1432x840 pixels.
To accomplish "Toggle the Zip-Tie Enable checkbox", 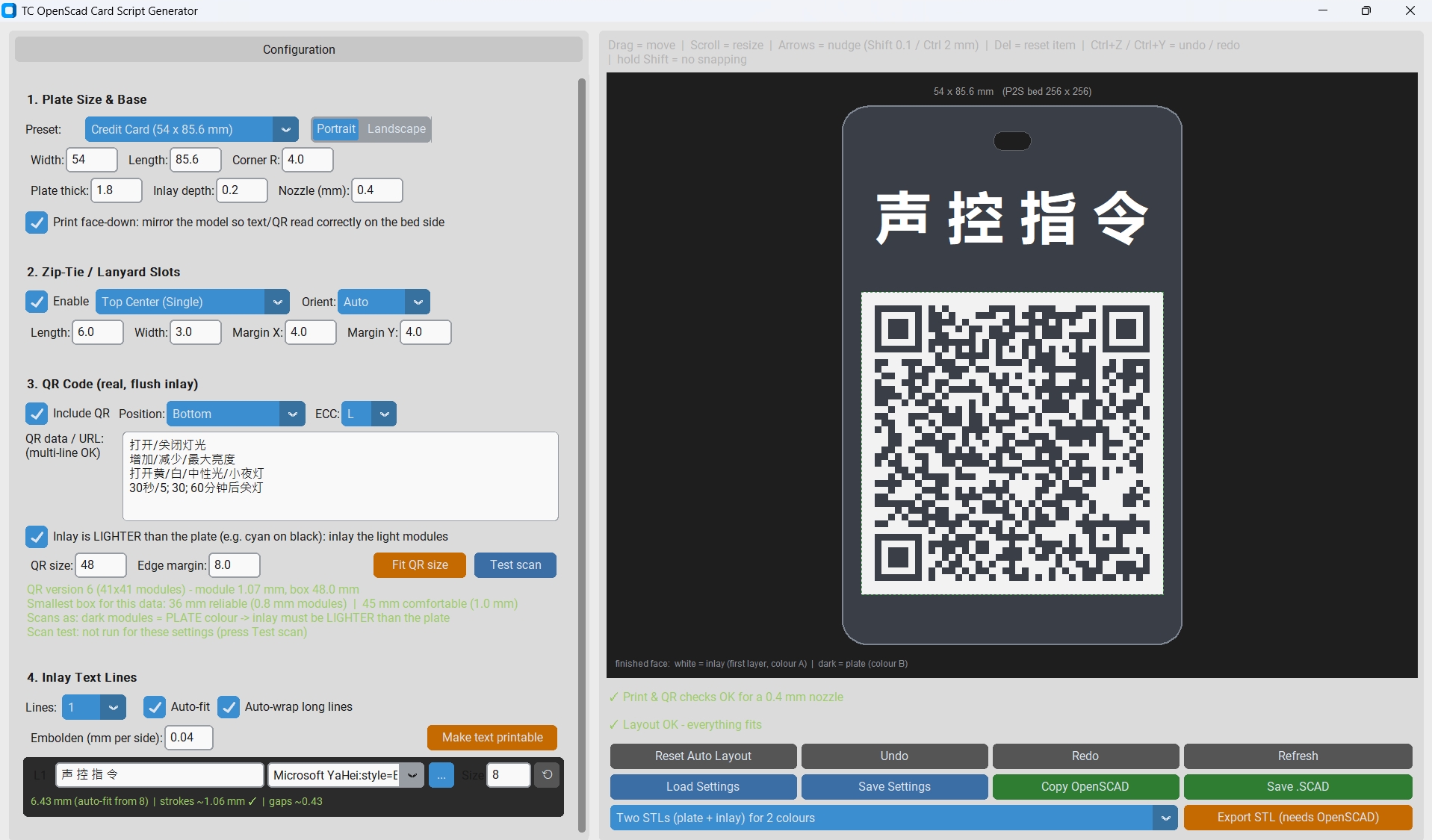I will (x=37, y=302).
